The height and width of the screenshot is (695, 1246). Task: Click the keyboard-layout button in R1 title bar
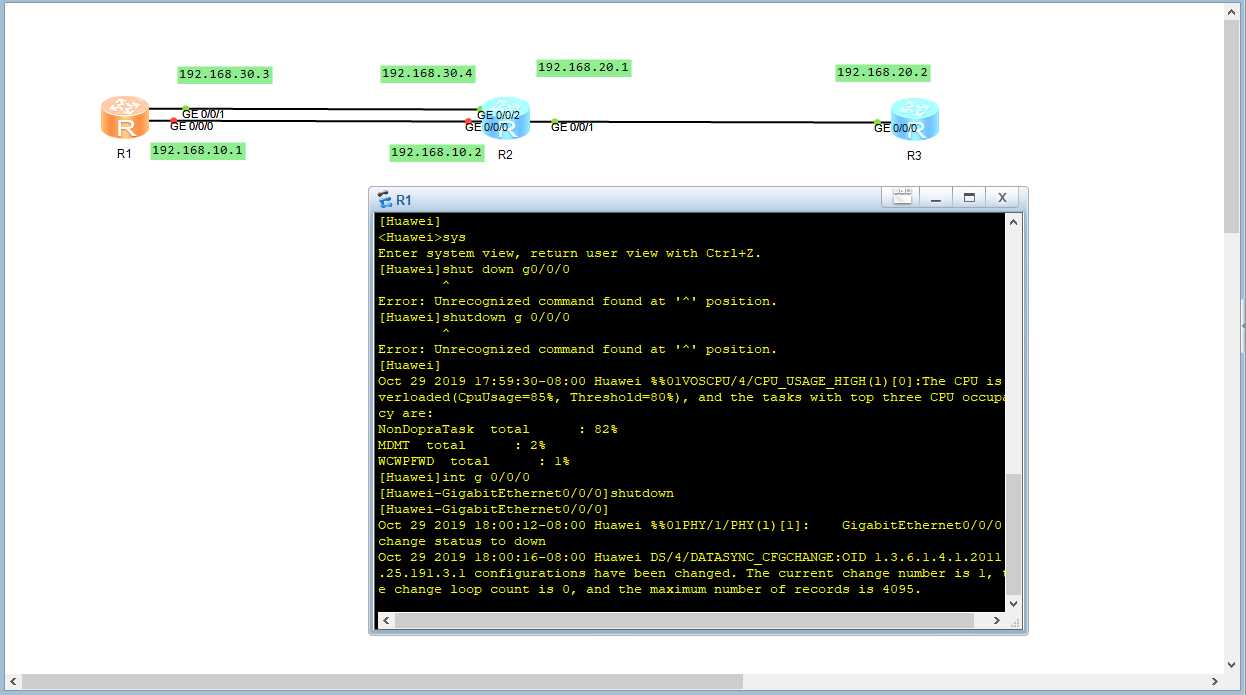tap(901, 198)
